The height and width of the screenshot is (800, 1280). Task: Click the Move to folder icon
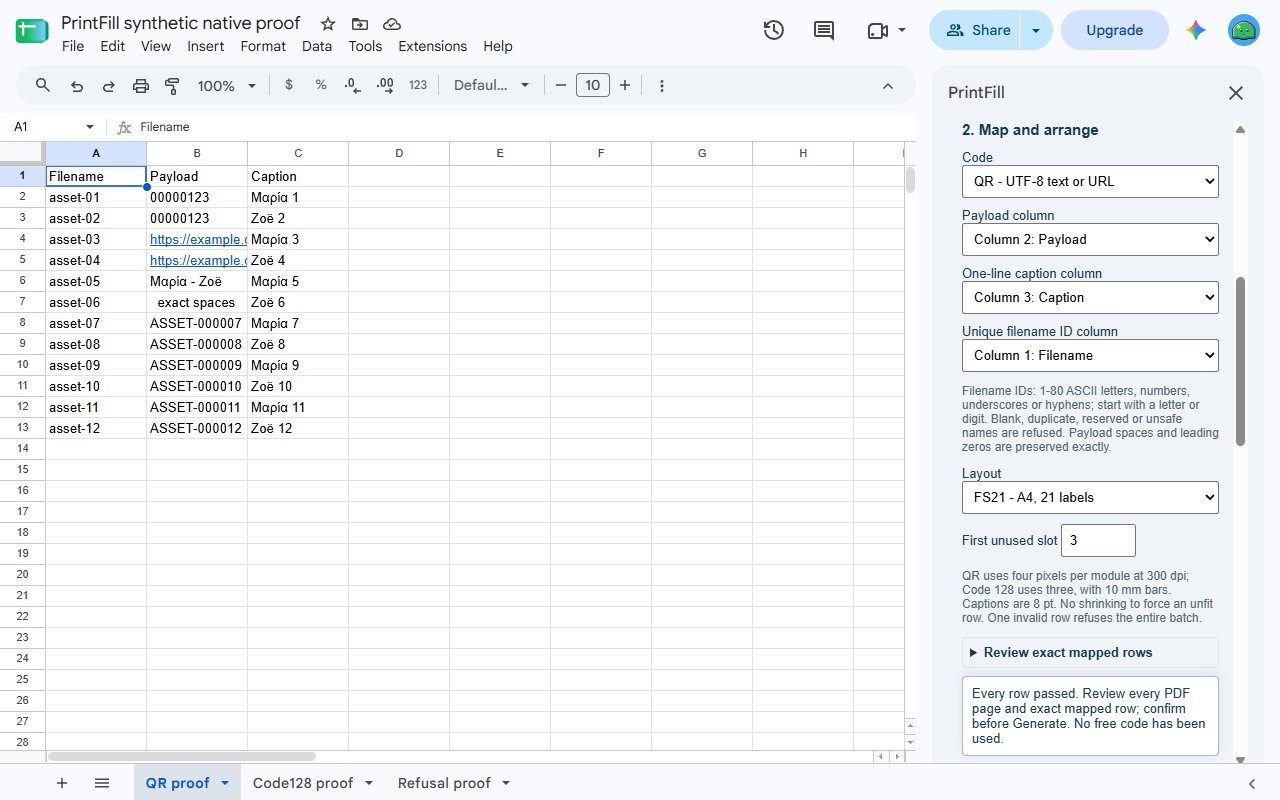pos(360,24)
